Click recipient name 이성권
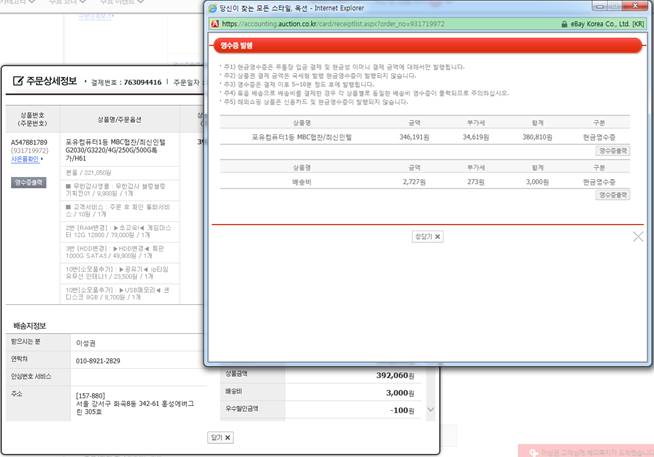The width and height of the screenshot is (654, 457). click(86, 343)
